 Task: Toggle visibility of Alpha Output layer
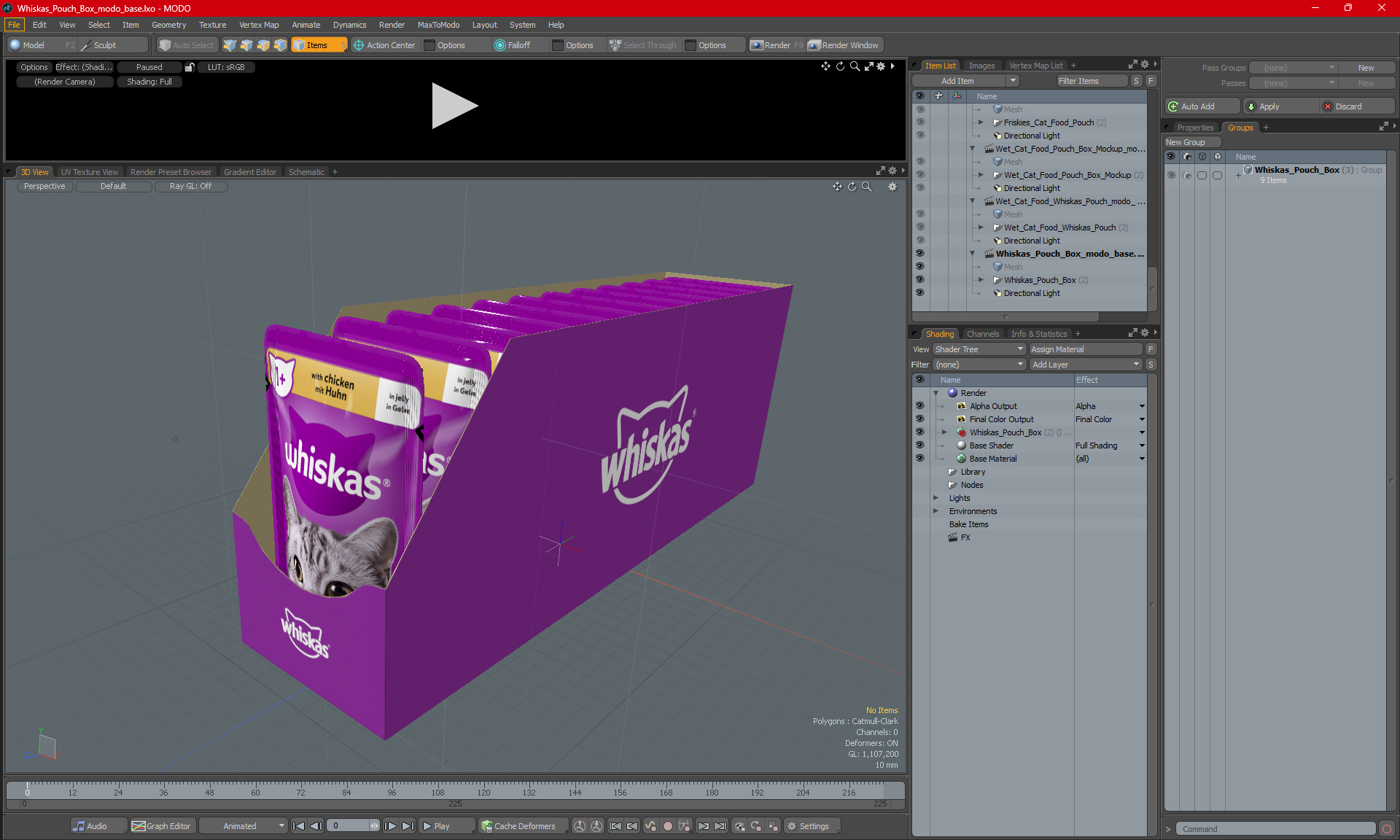(919, 406)
